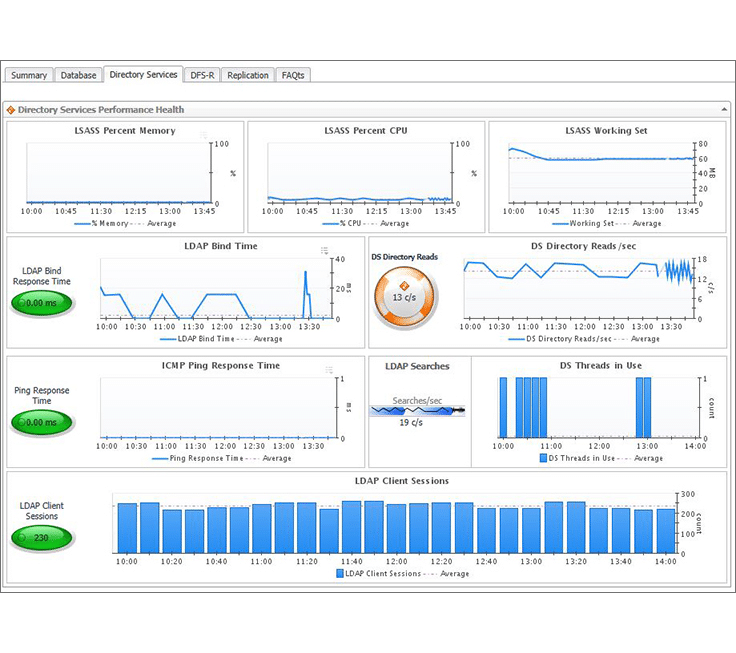This screenshot has height=653, width=736.
Task: Click the LDAP Client Sessions 230 indicator
Action: coord(41,538)
